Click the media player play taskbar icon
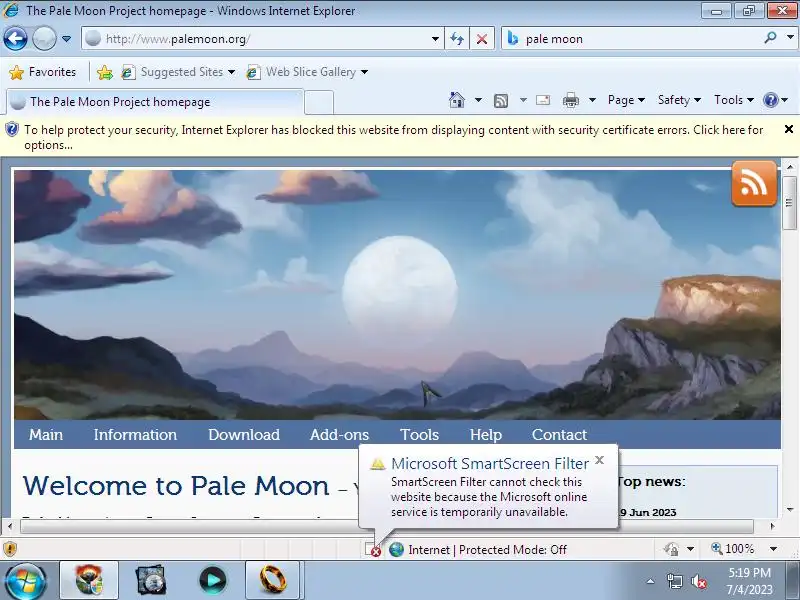Screen dimensions: 800x600 point(213,580)
